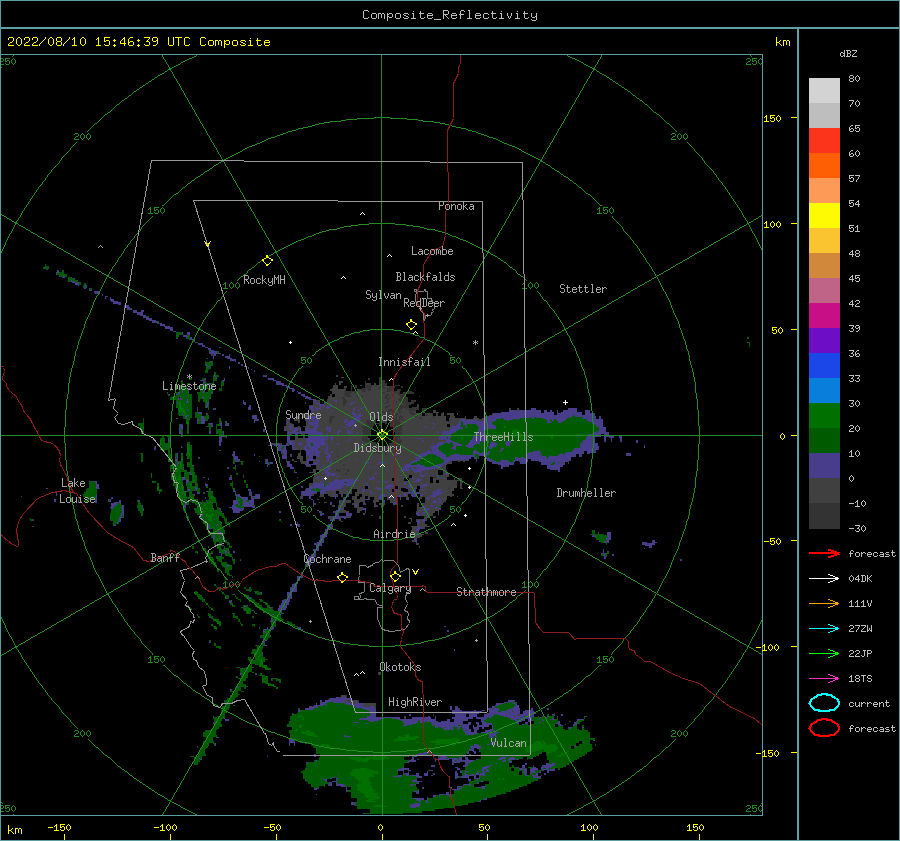Click the HighRiver city label
This screenshot has width=900, height=841.
tap(415, 702)
